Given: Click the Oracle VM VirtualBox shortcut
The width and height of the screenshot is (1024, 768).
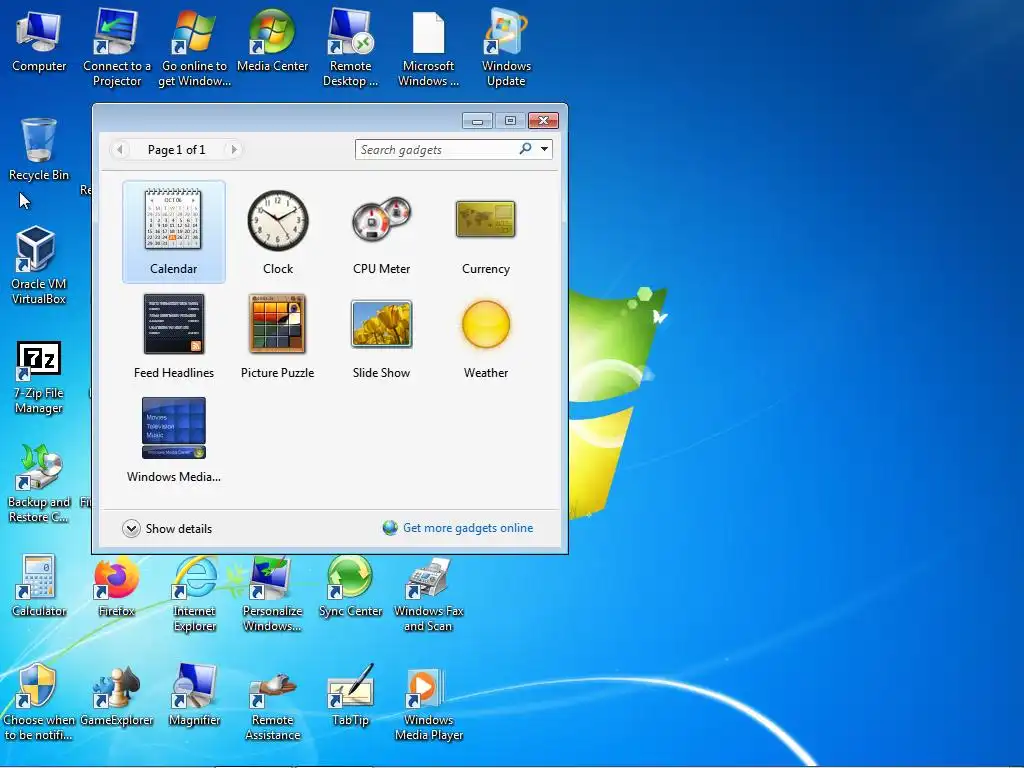Looking at the screenshot, I should point(39,265).
